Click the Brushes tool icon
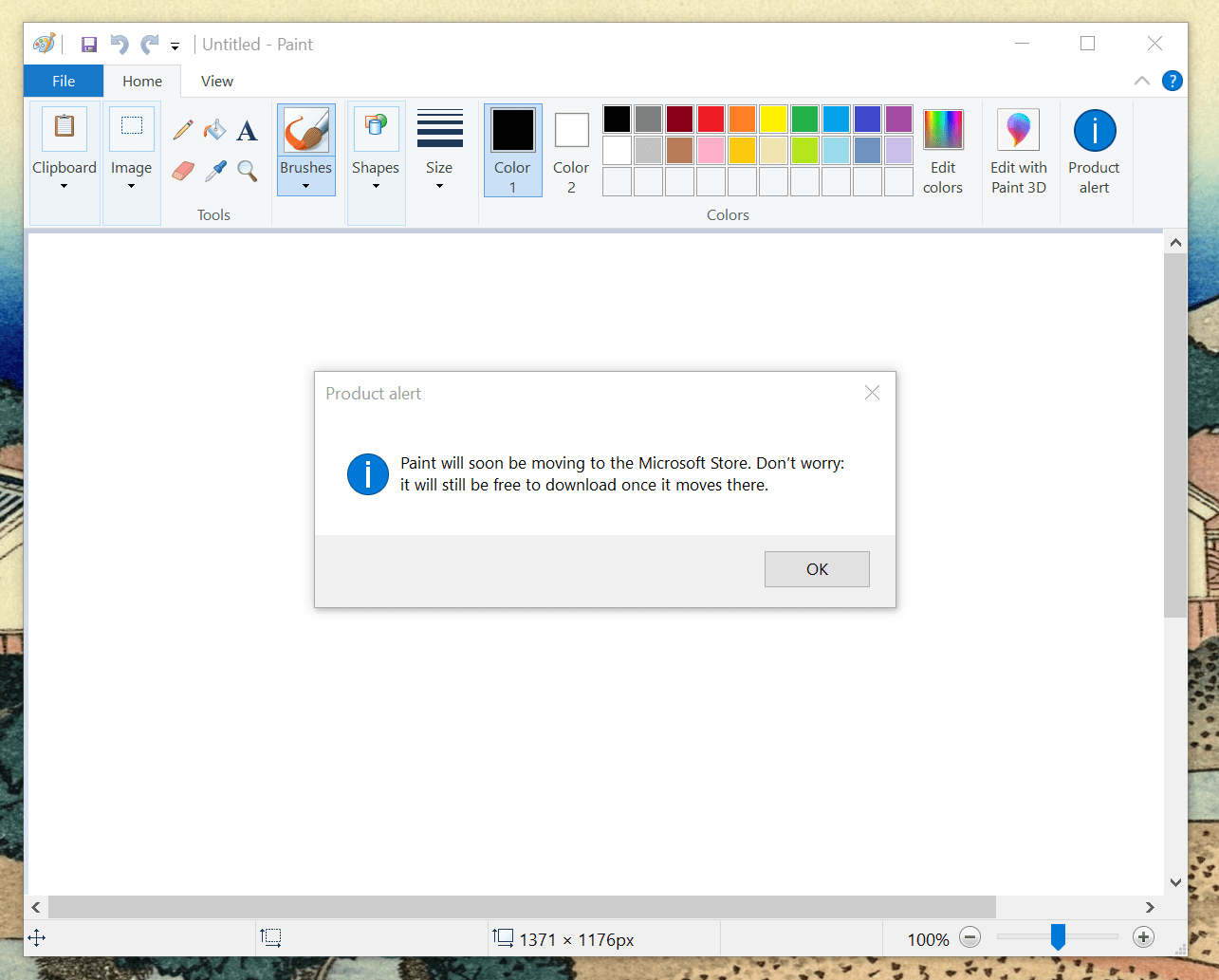Viewport: 1219px width, 980px height. (x=306, y=130)
